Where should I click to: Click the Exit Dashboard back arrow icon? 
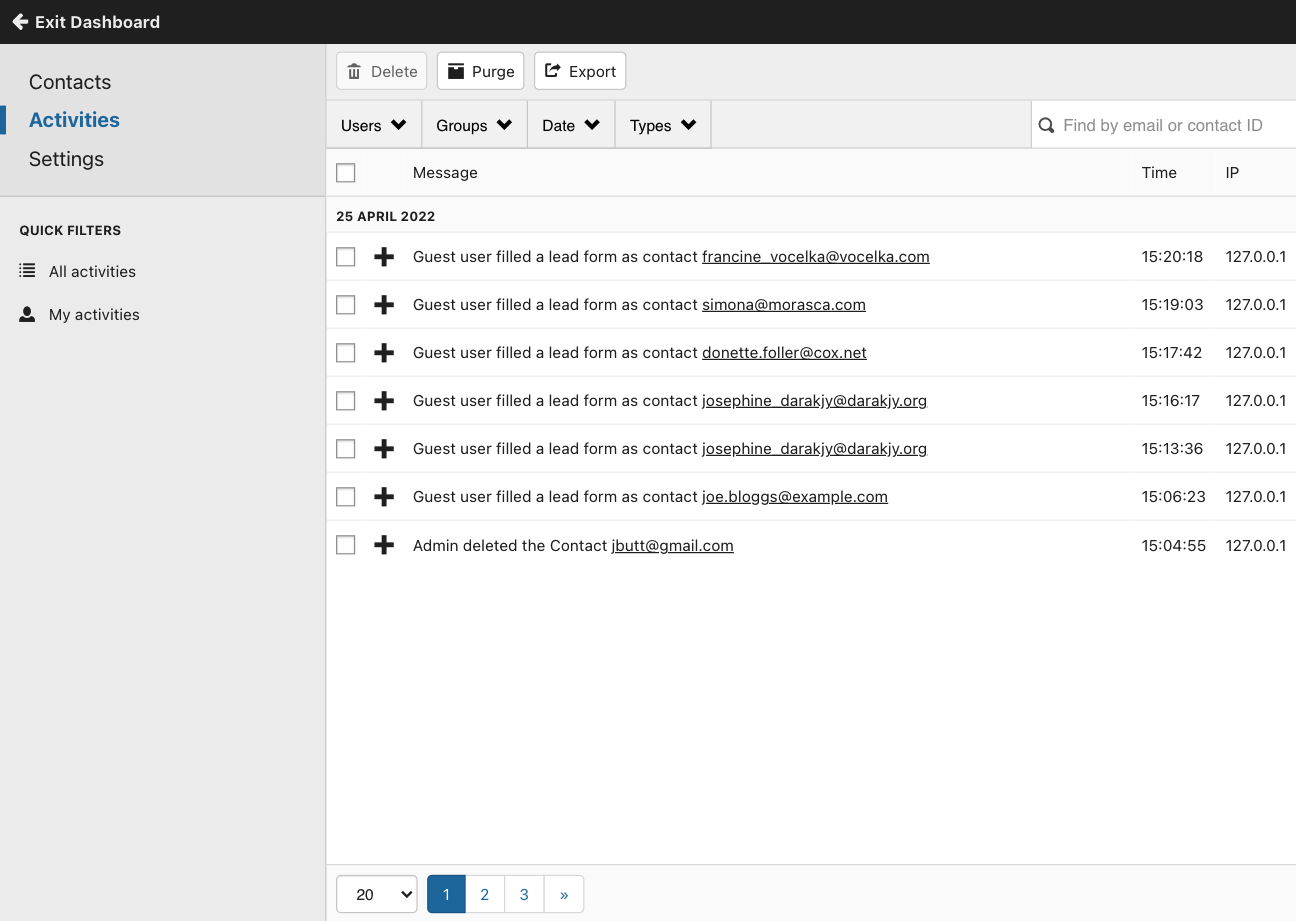(x=19, y=22)
